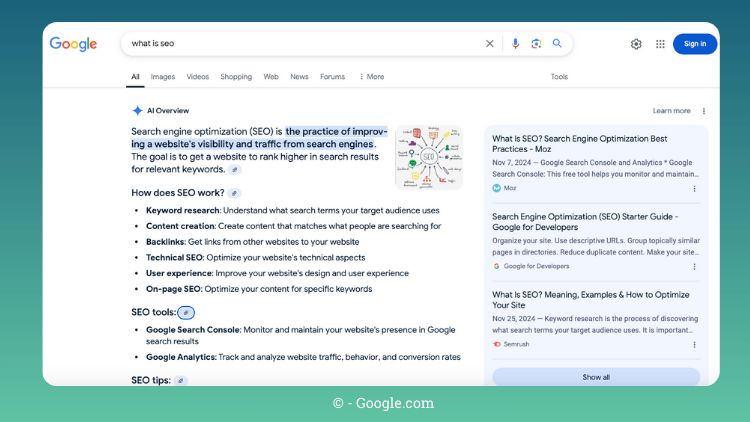Switch to the News tab

[x=299, y=77]
